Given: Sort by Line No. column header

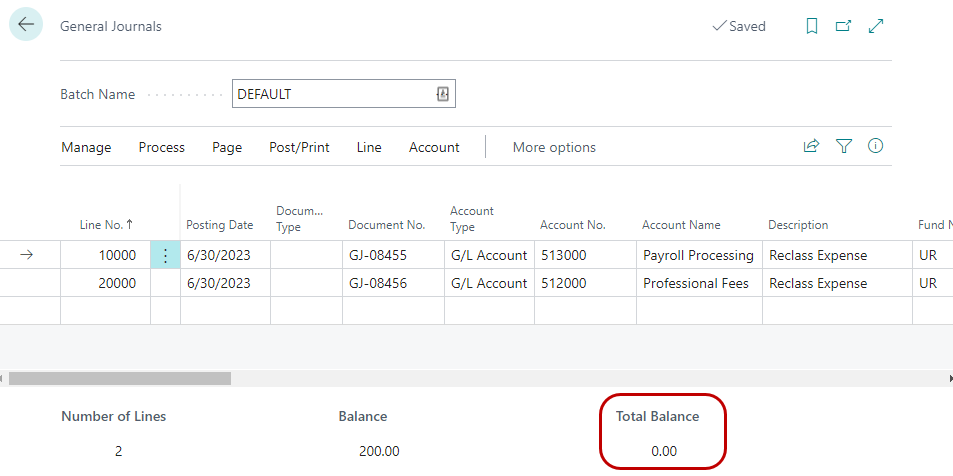Looking at the screenshot, I should [x=106, y=225].
